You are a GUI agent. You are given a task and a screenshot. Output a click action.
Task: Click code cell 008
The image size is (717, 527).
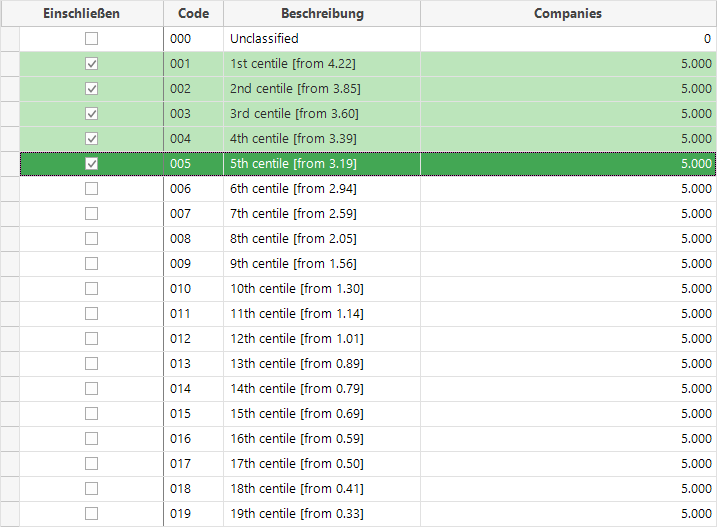click(193, 238)
